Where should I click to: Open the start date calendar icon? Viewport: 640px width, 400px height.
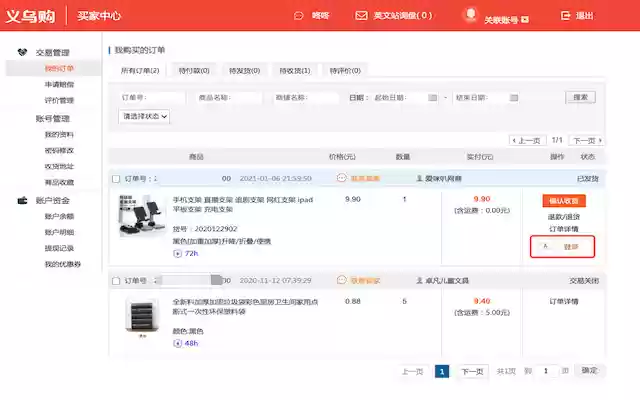(433, 98)
